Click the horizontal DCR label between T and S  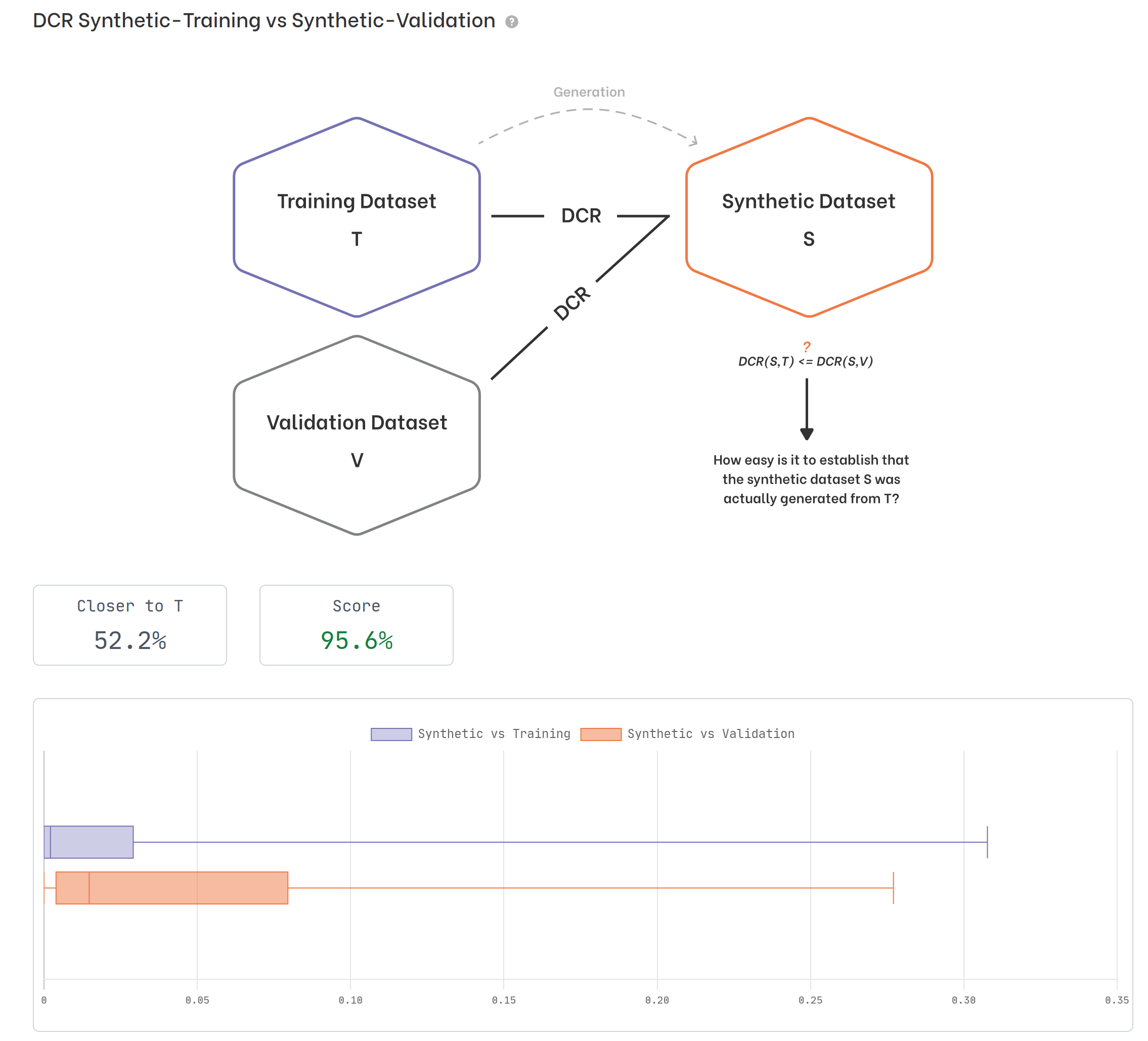click(x=581, y=216)
